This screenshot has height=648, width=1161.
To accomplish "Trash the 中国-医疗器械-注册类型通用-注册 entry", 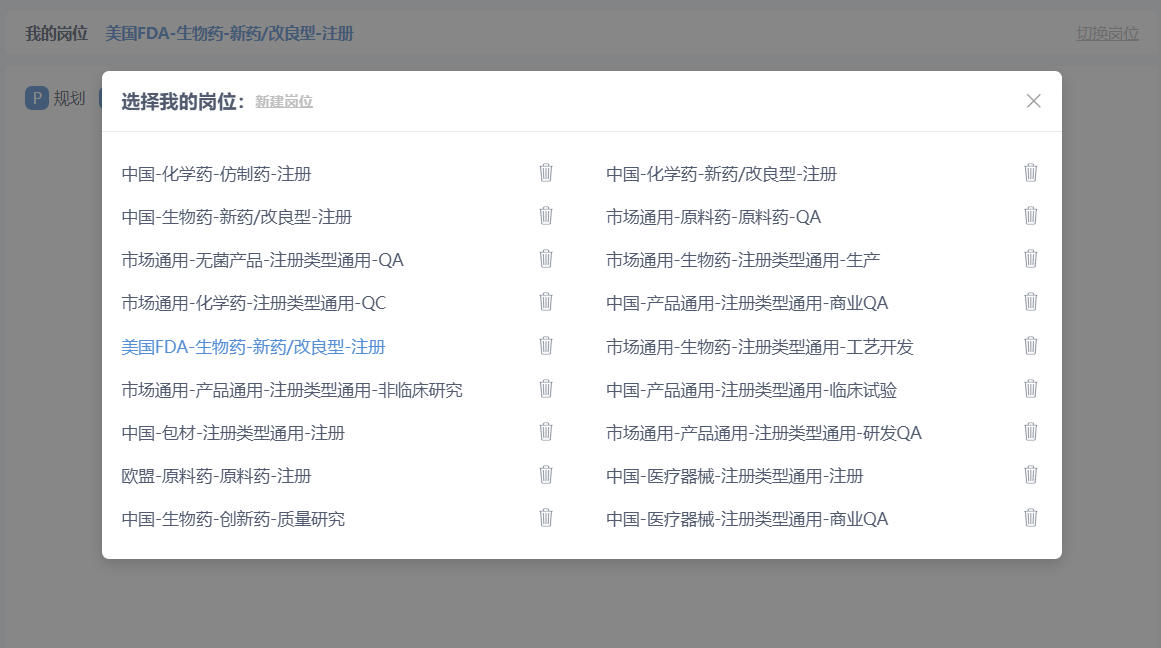I will pos(1031,475).
